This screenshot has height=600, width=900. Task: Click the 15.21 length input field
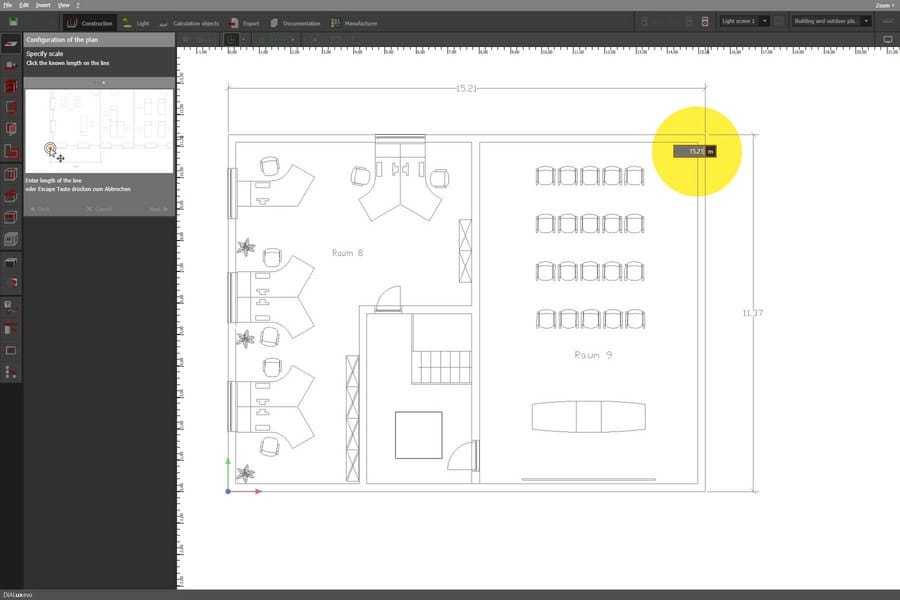[x=689, y=152]
